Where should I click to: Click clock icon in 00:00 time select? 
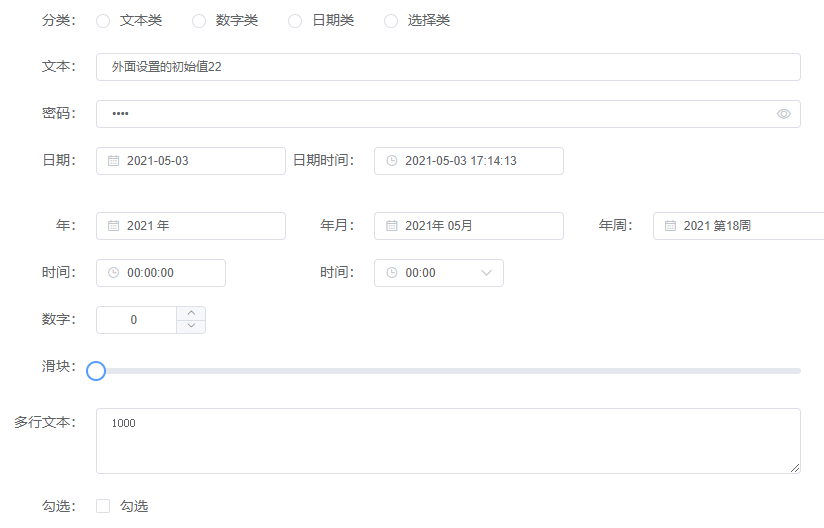(392, 273)
